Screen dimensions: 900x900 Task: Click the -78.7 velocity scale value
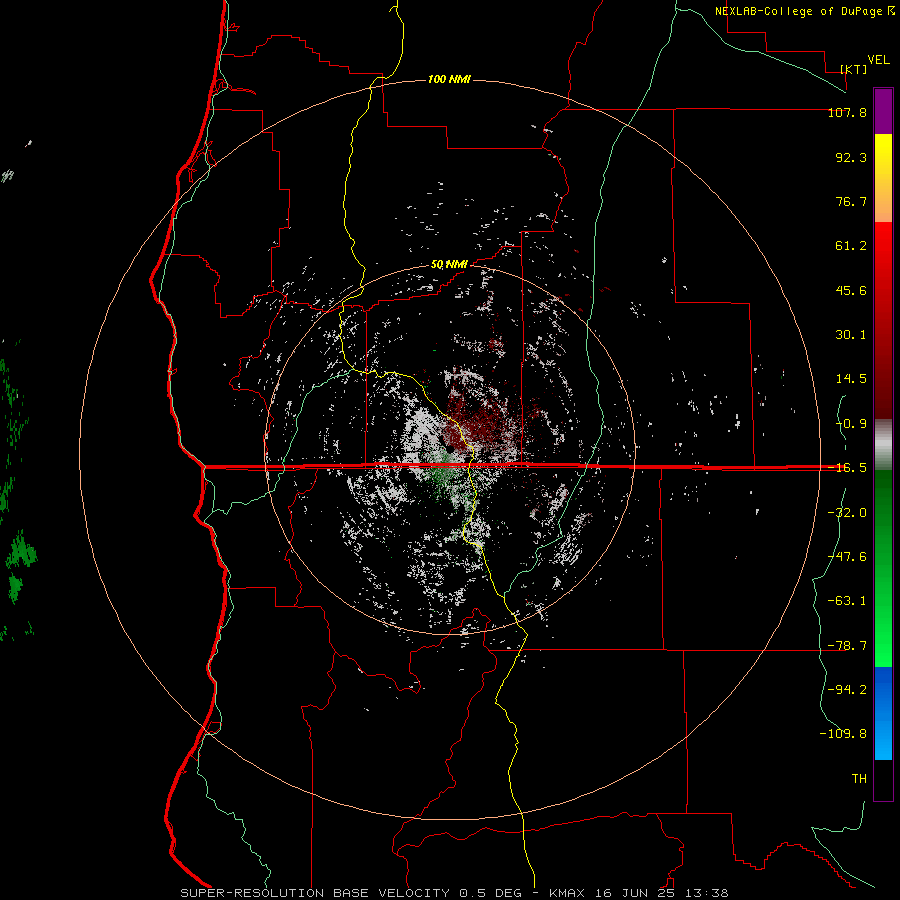(x=847, y=646)
